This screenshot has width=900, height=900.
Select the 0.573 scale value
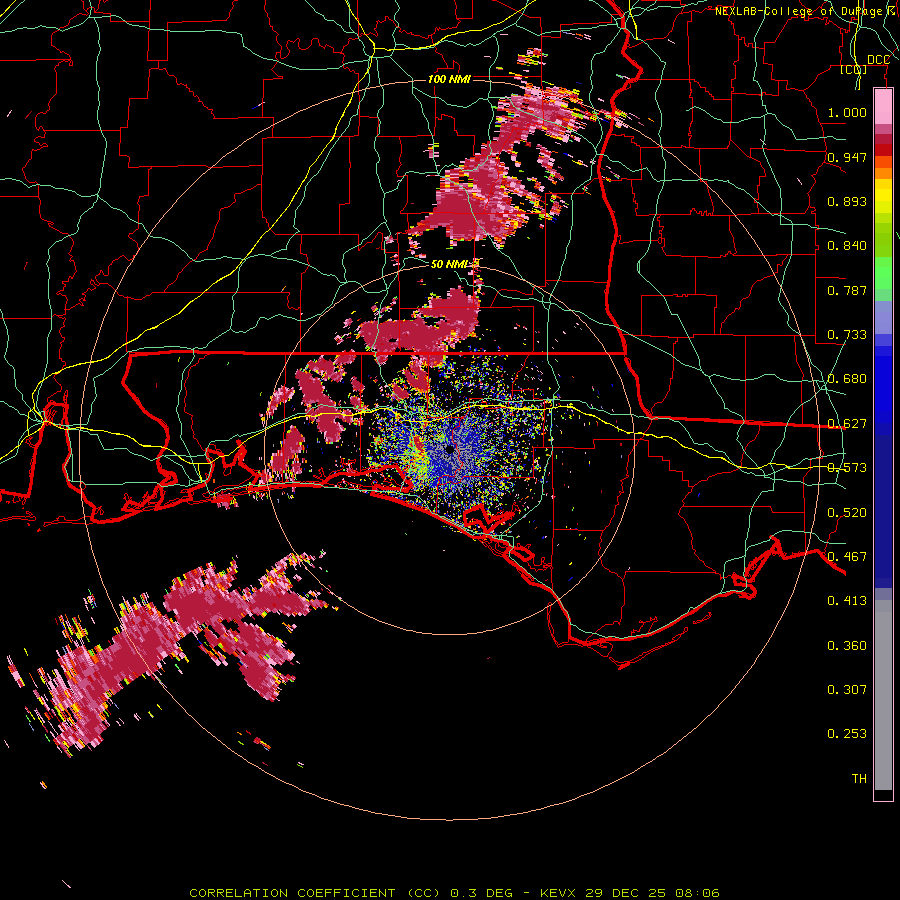tap(847, 468)
